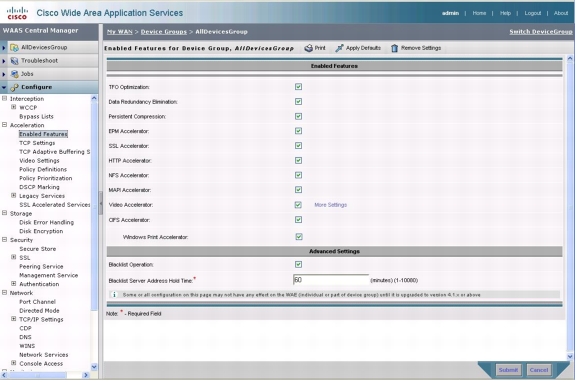The width and height of the screenshot is (577, 382).
Task: Expand the Legacy Services node
Action: pyautogui.click(x=14, y=195)
